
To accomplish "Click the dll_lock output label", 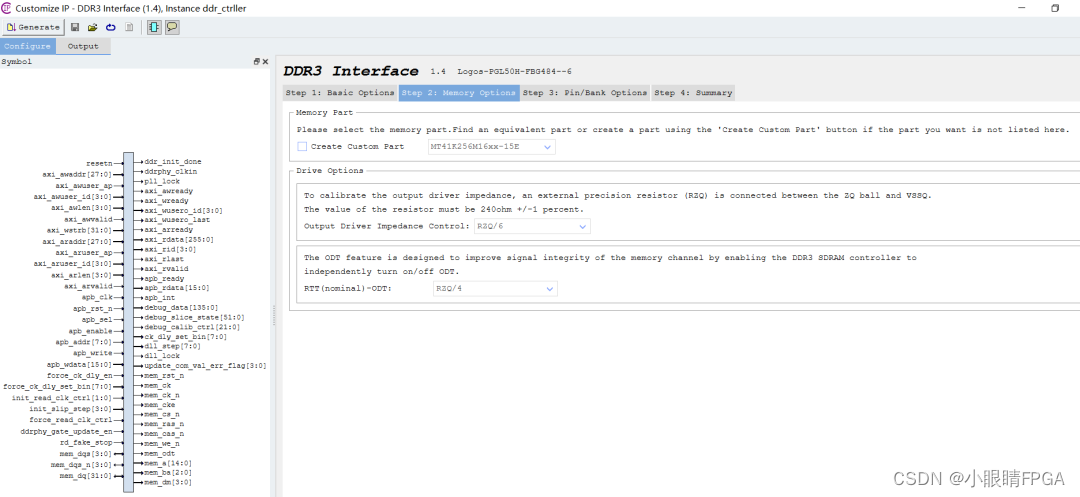I will coord(162,356).
